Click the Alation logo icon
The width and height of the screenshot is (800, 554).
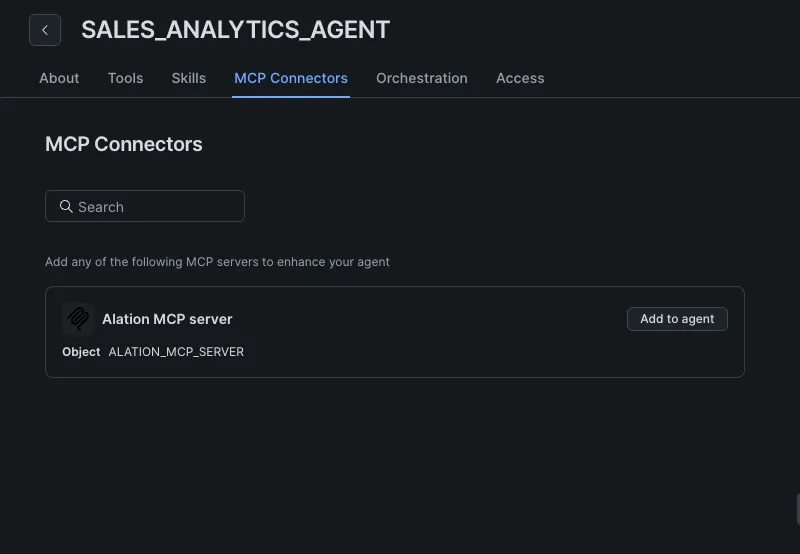coord(79,319)
